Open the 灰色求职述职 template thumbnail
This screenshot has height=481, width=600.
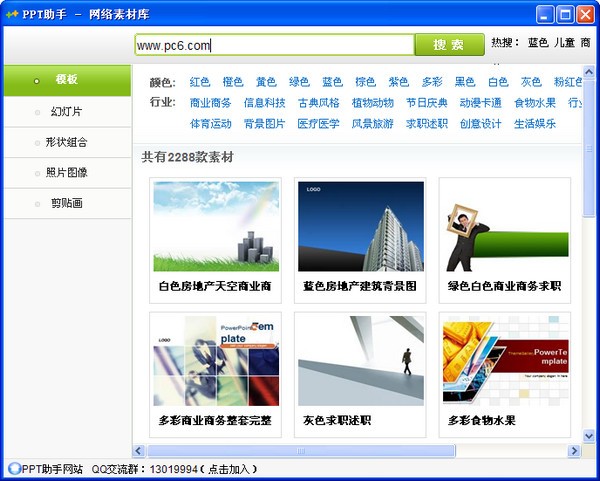pos(360,360)
